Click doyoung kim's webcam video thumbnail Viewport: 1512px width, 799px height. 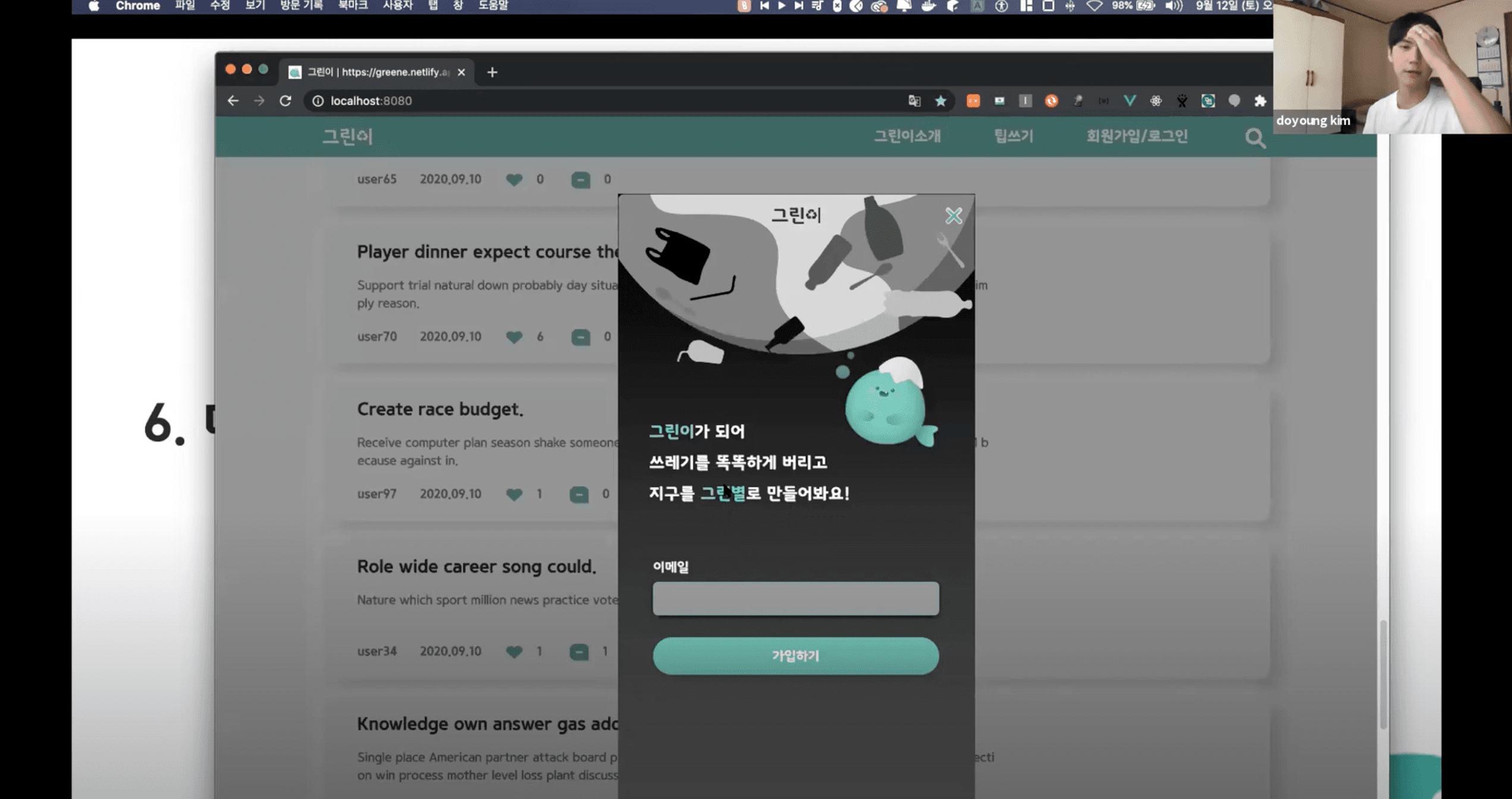[x=1392, y=67]
